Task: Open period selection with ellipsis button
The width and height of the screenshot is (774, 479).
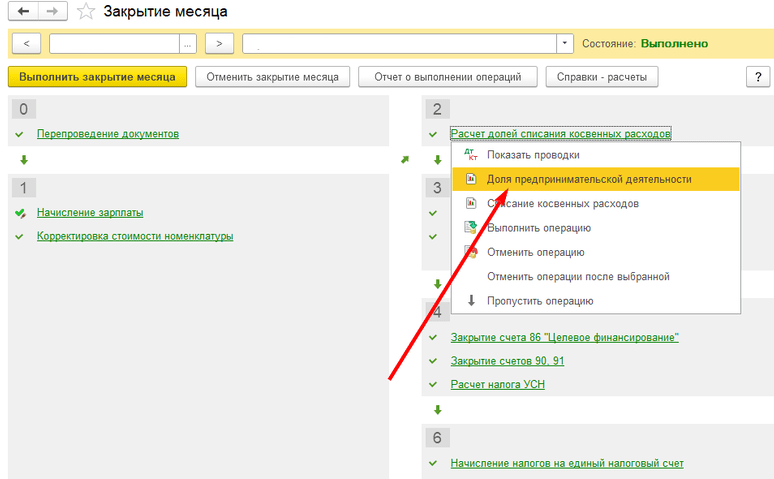Action: point(188,44)
